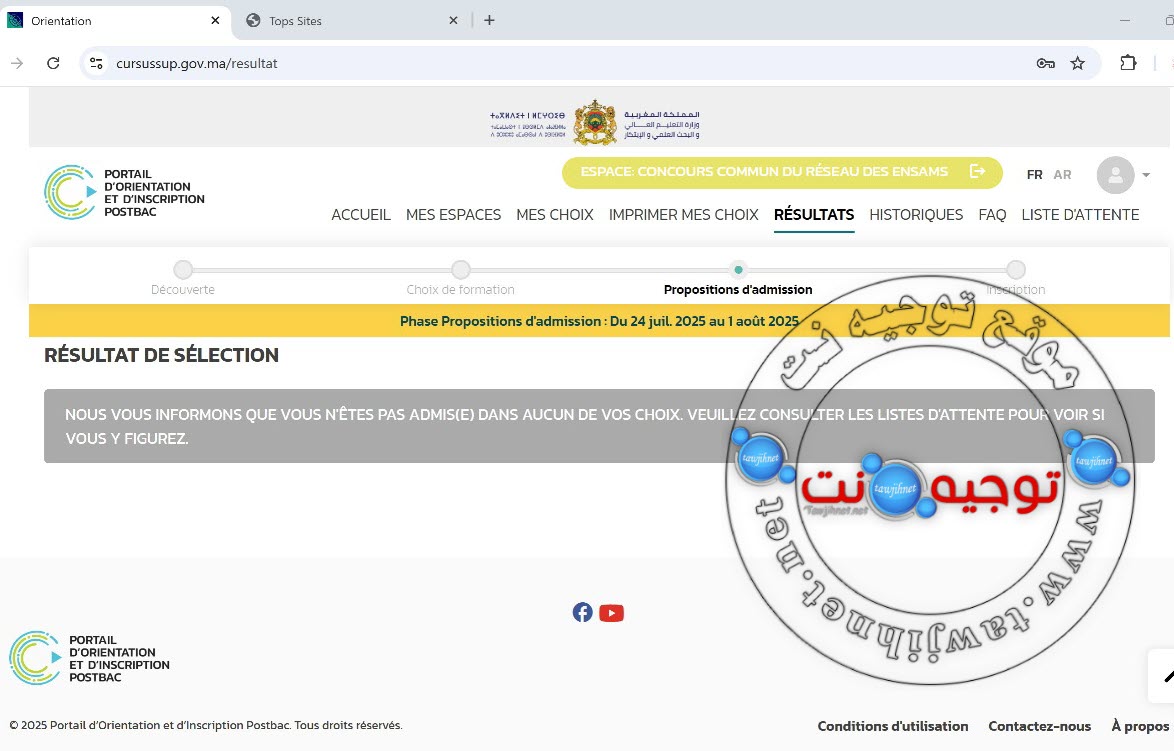1174x751 pixels.
Task: Click the Moroccan ministry coat of arms logo
Action: pyautogui.click(x=594, y=123)
